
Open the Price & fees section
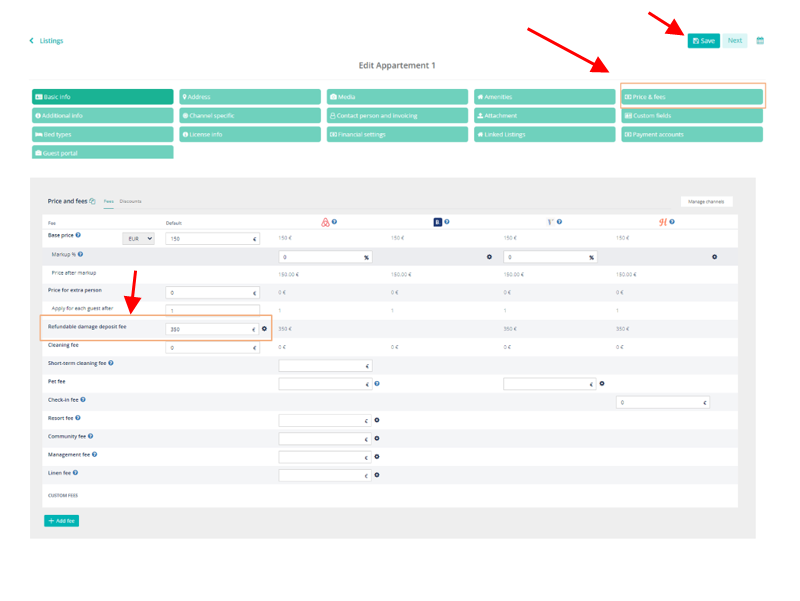coord(692,97)
